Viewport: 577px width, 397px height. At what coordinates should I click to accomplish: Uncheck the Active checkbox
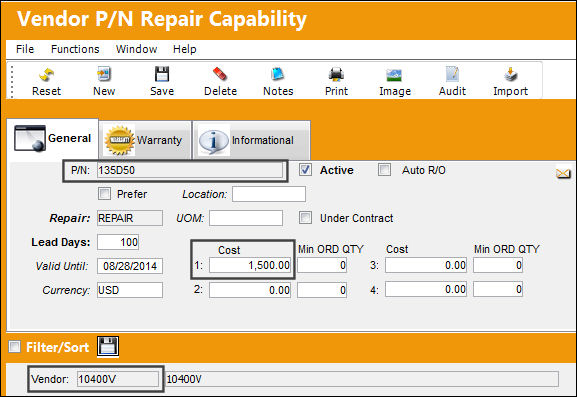coord(305,170)
